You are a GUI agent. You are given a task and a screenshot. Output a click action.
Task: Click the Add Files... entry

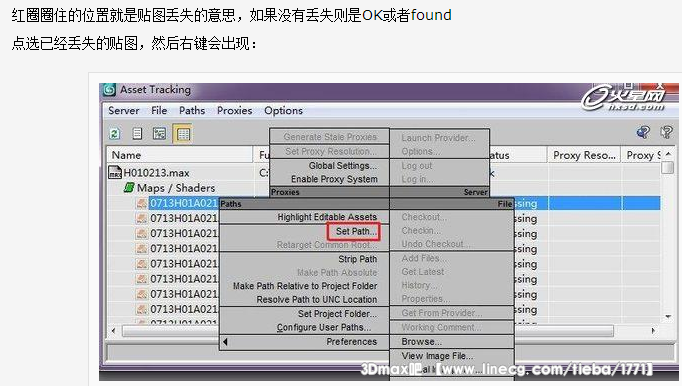click(424, 258)
